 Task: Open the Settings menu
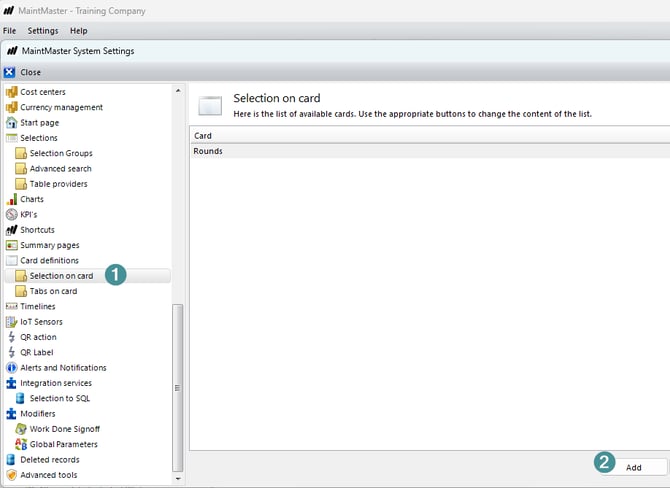click(x=43, y=31)
